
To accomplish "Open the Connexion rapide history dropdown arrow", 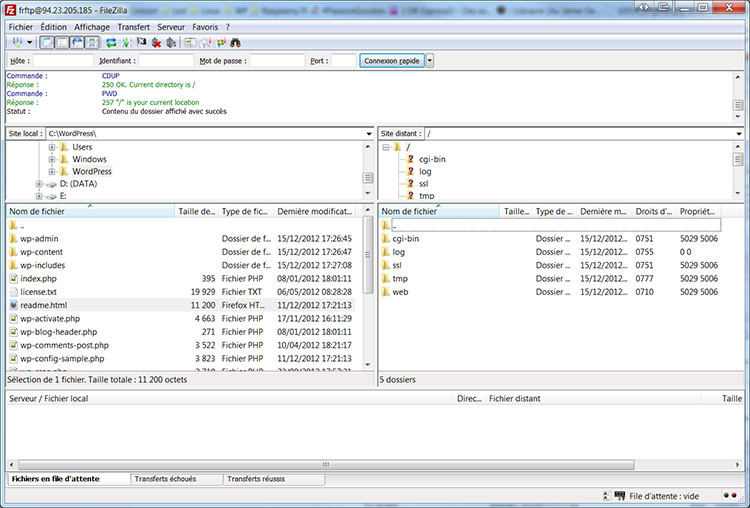I will (430, 61).
